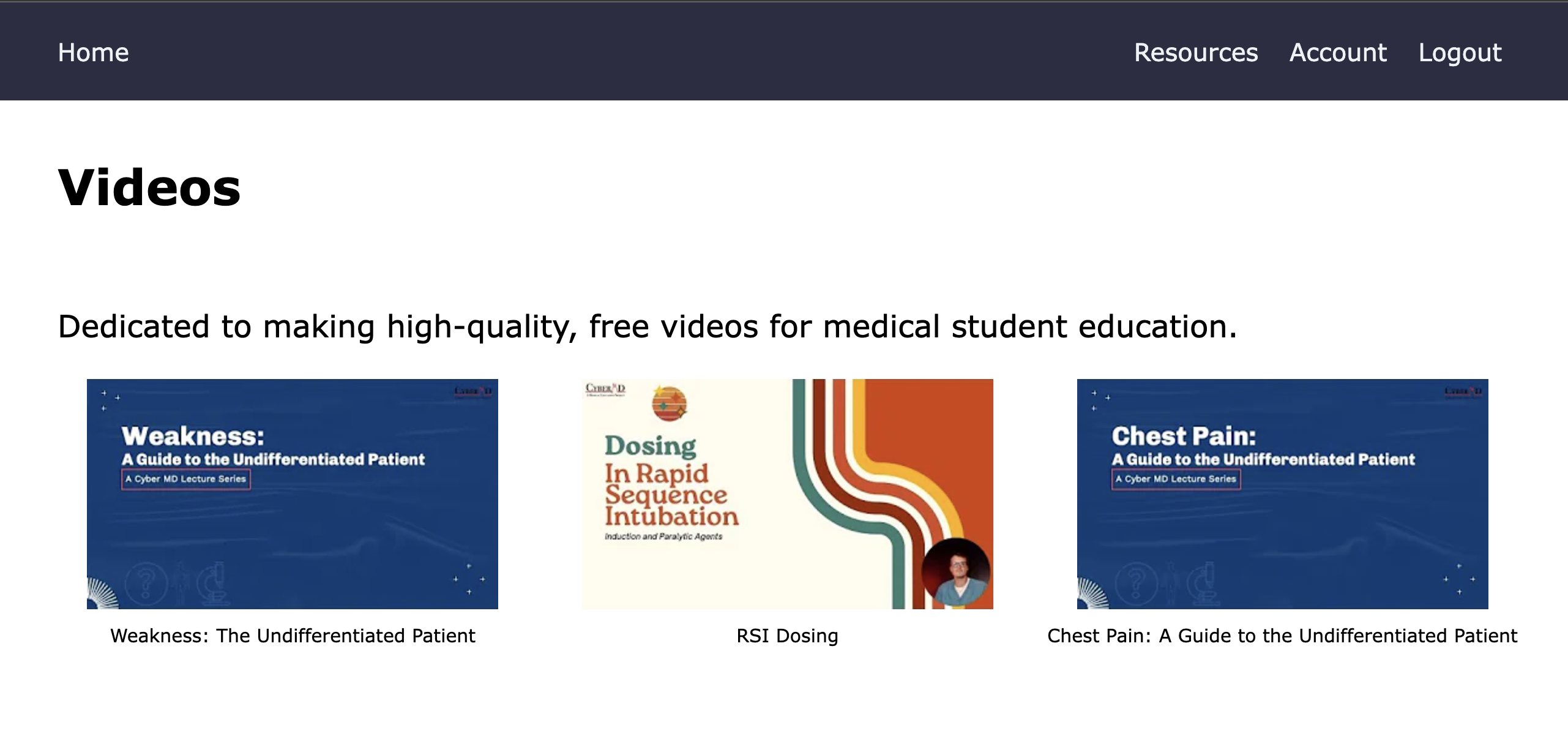This screenshot has width=1568, height=736.
Task: Click the 'Videos' page heading
Action: point(149,187)
